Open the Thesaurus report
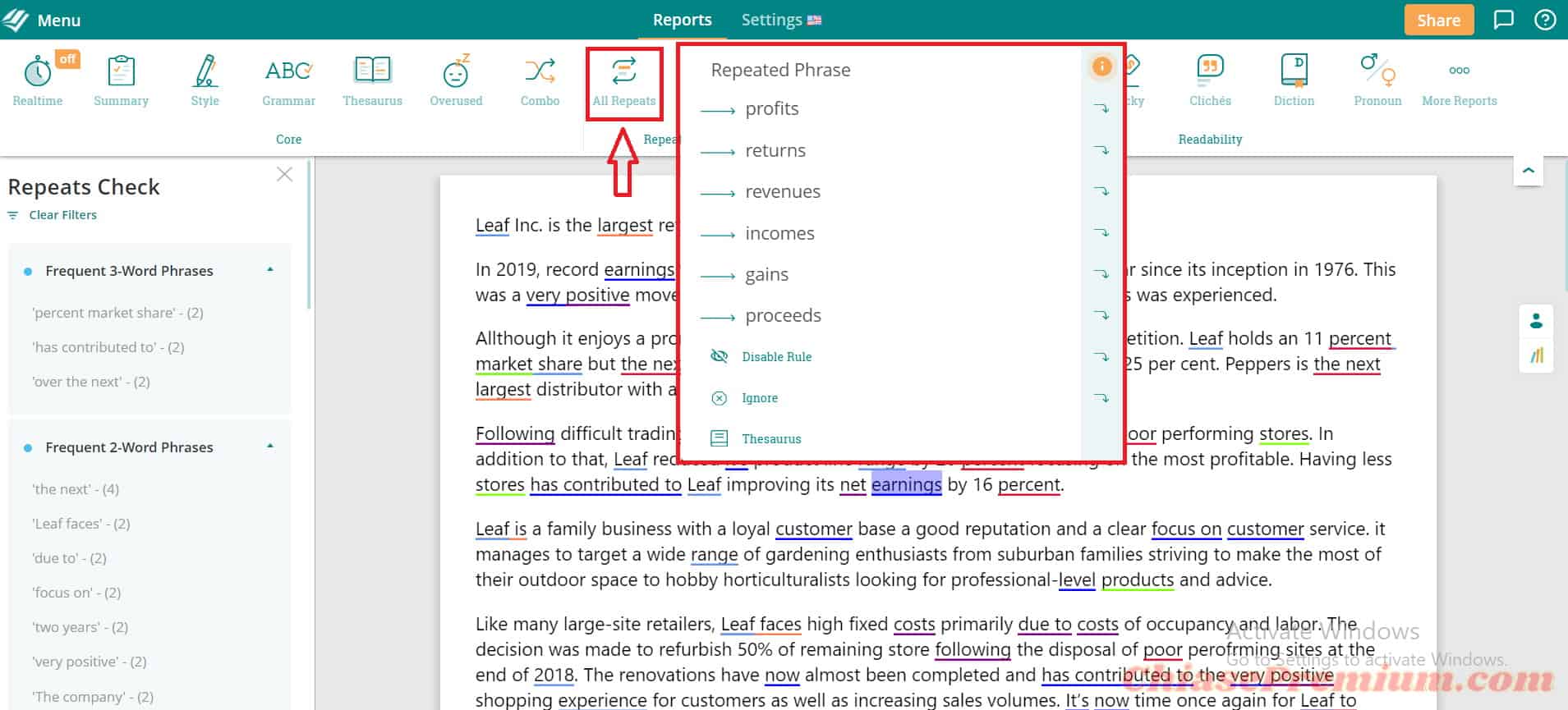This screenshot has height=710, width=1568. pos(372,80)
